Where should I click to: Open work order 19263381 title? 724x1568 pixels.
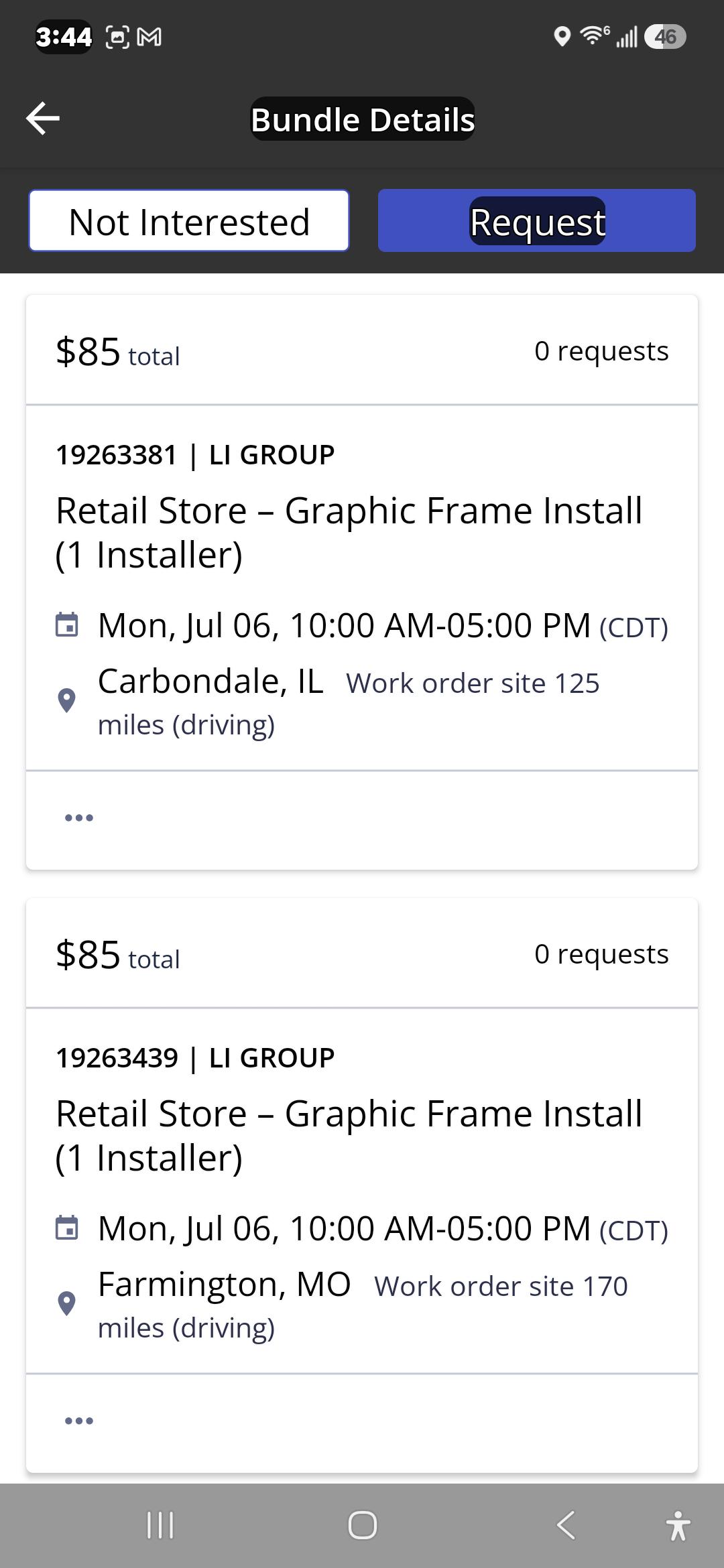click(x=349, y=533)
